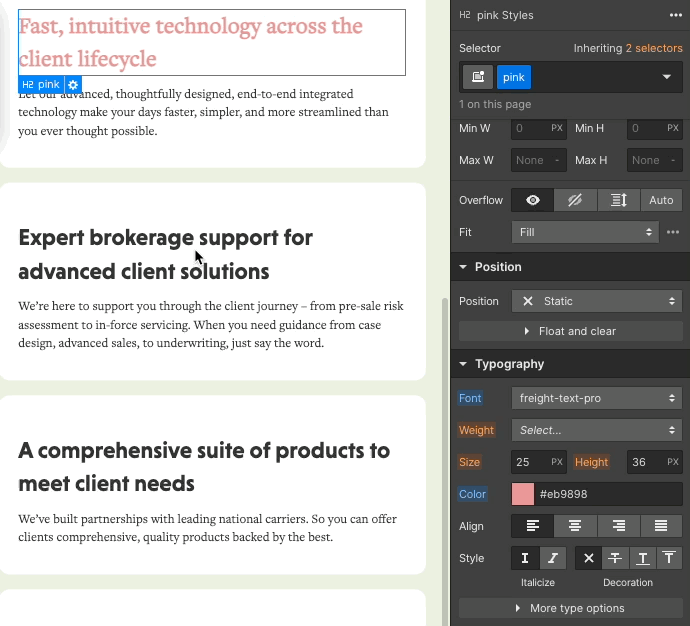Viewport: 690px width, 626px height.
Task: Set overflow to hidden with crossed-eye icon
Action: [x=576, y=200]
